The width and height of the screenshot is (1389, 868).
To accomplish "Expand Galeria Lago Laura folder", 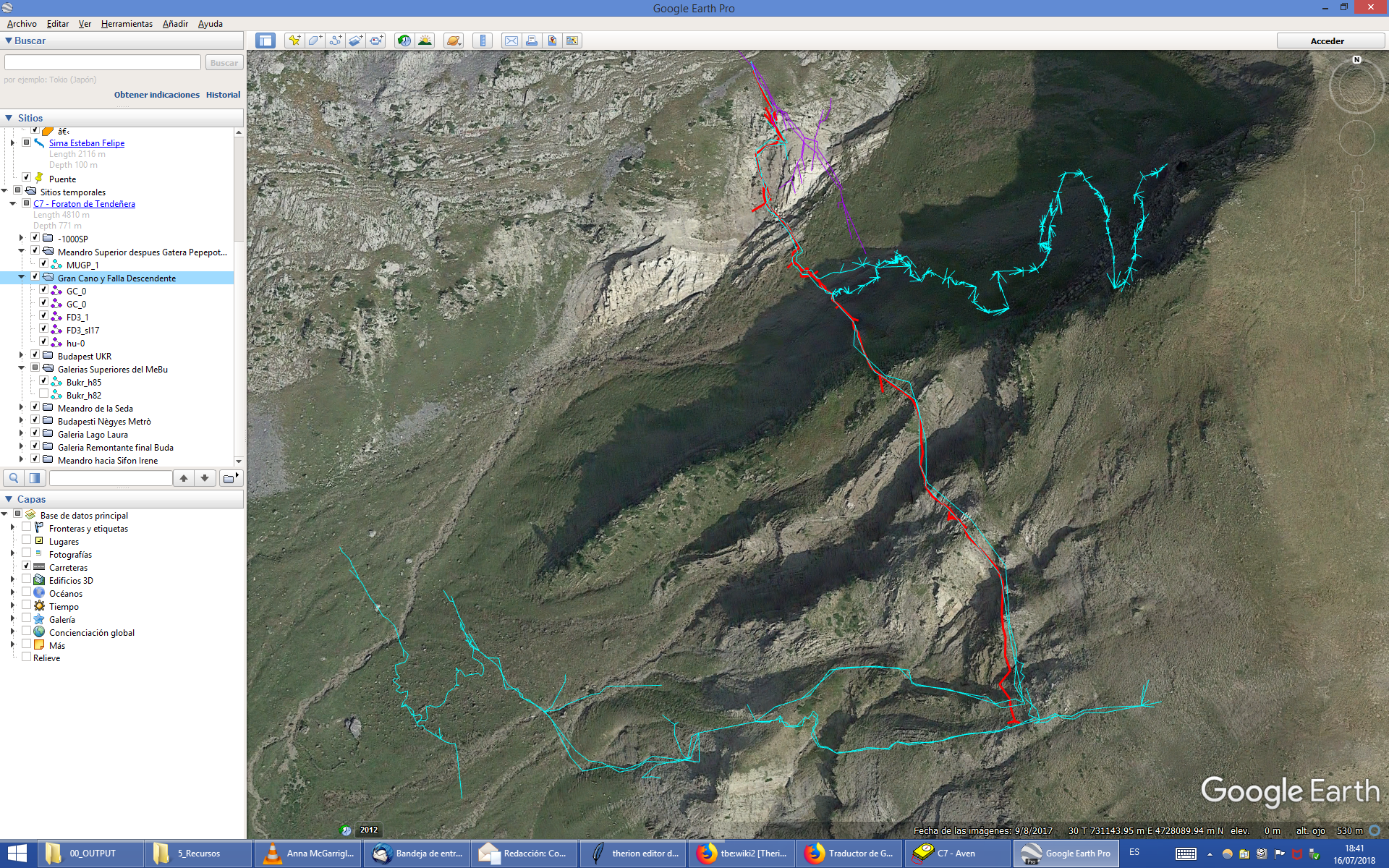I will tap(21, 433).
